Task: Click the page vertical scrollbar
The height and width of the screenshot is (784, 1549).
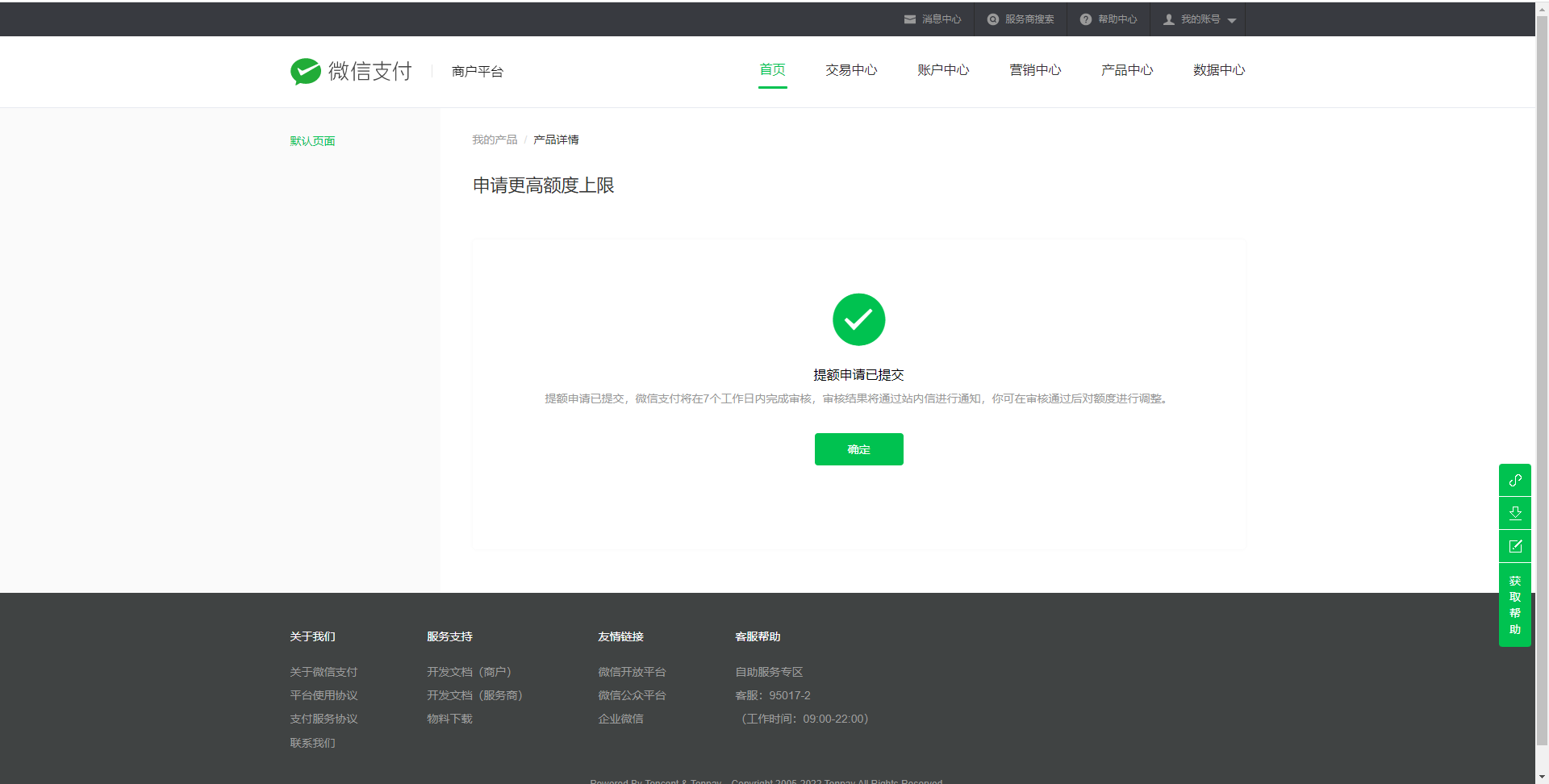Action: pyautogui.click(x=1542, y=379)
